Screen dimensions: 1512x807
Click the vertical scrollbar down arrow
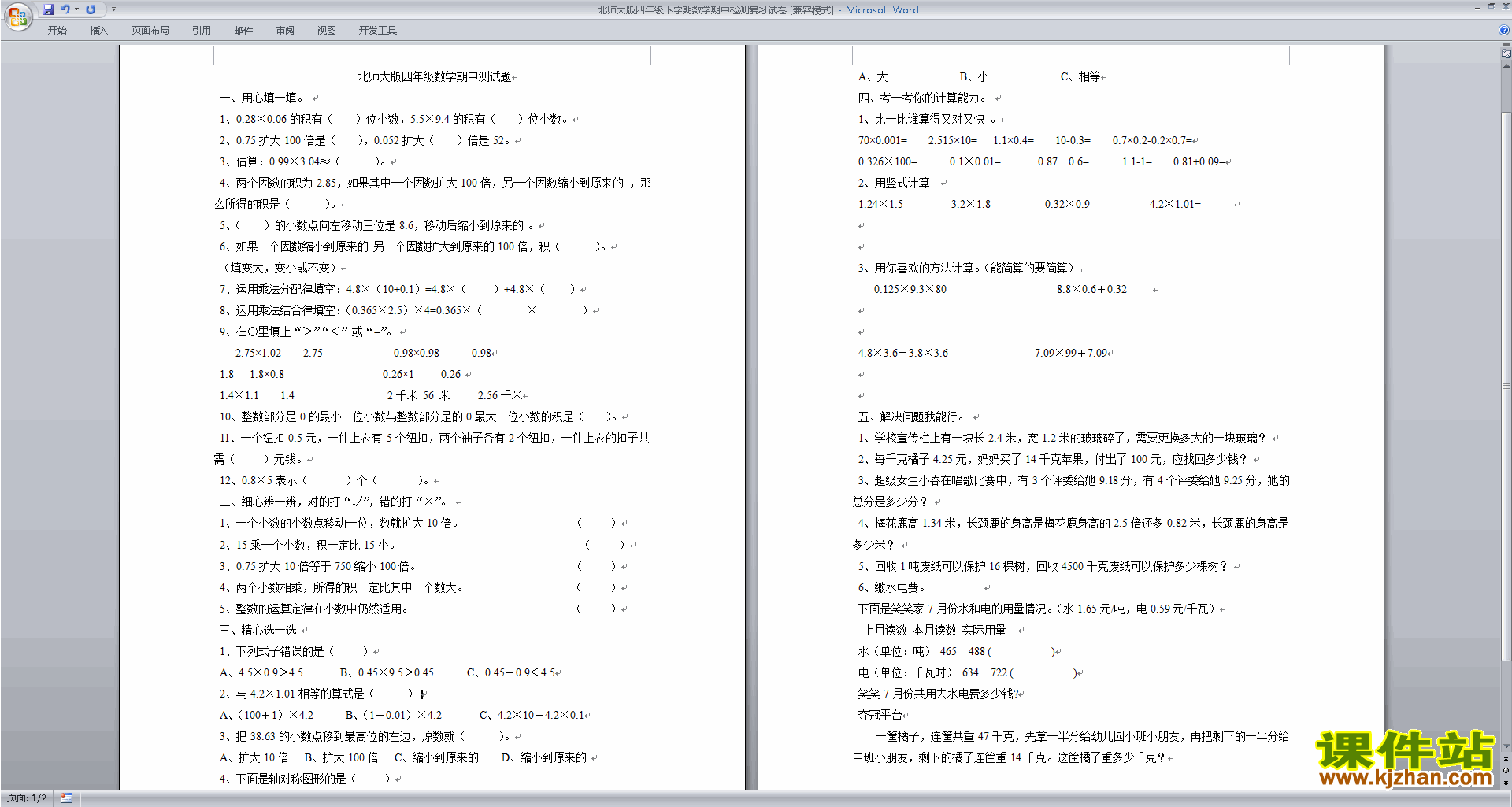(1506, 746)
